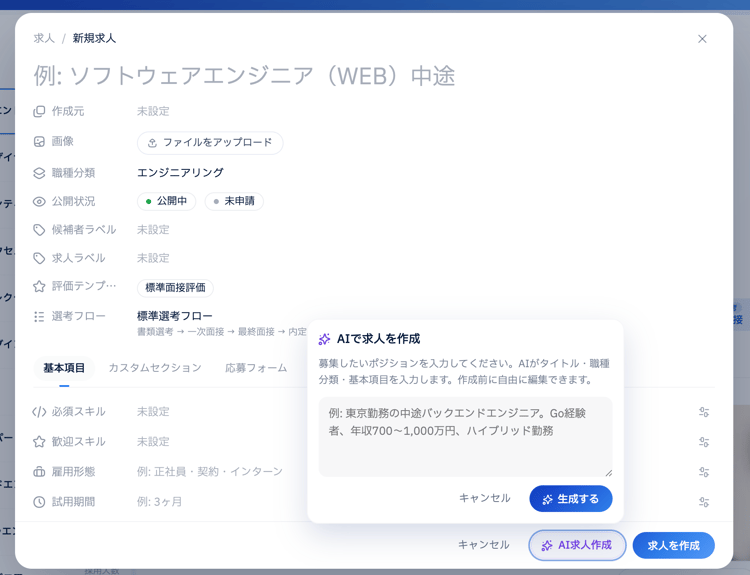Image resolution: width=750 pixels, height=575 pixels.
Task: Close the new job posting dialog
Action: tap(702, 39)
